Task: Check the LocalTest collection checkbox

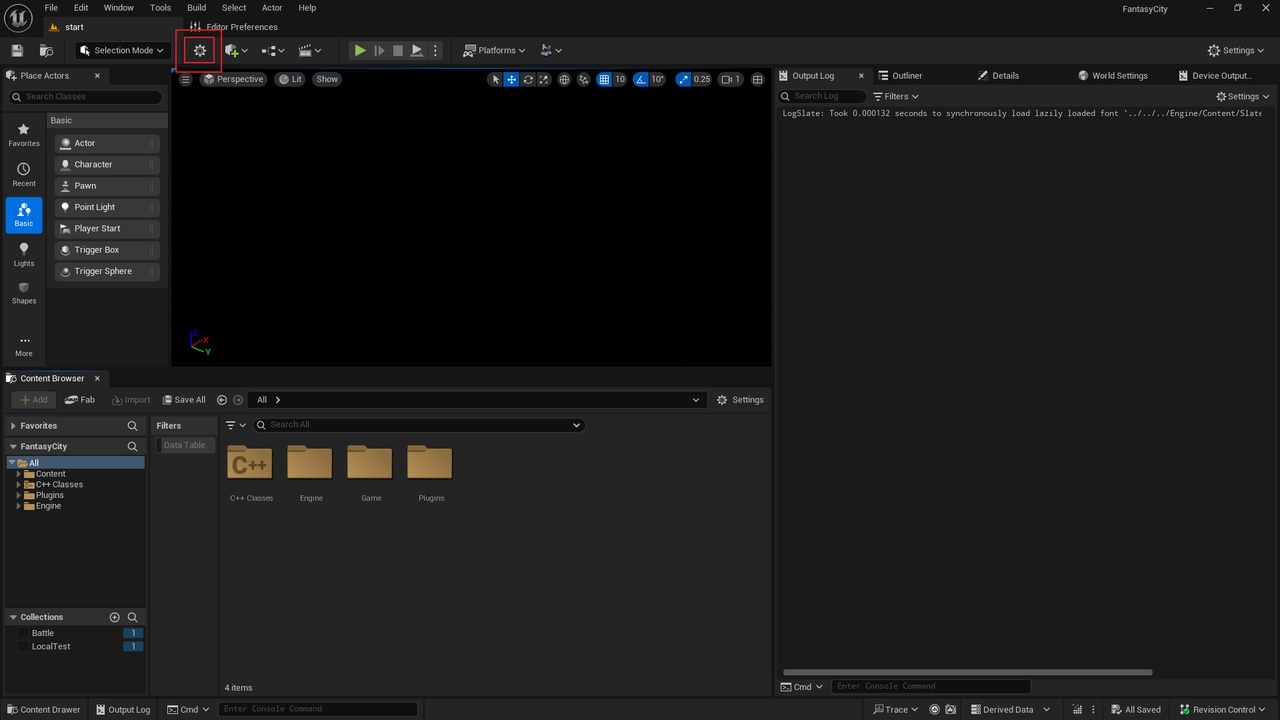Action: 24,647
